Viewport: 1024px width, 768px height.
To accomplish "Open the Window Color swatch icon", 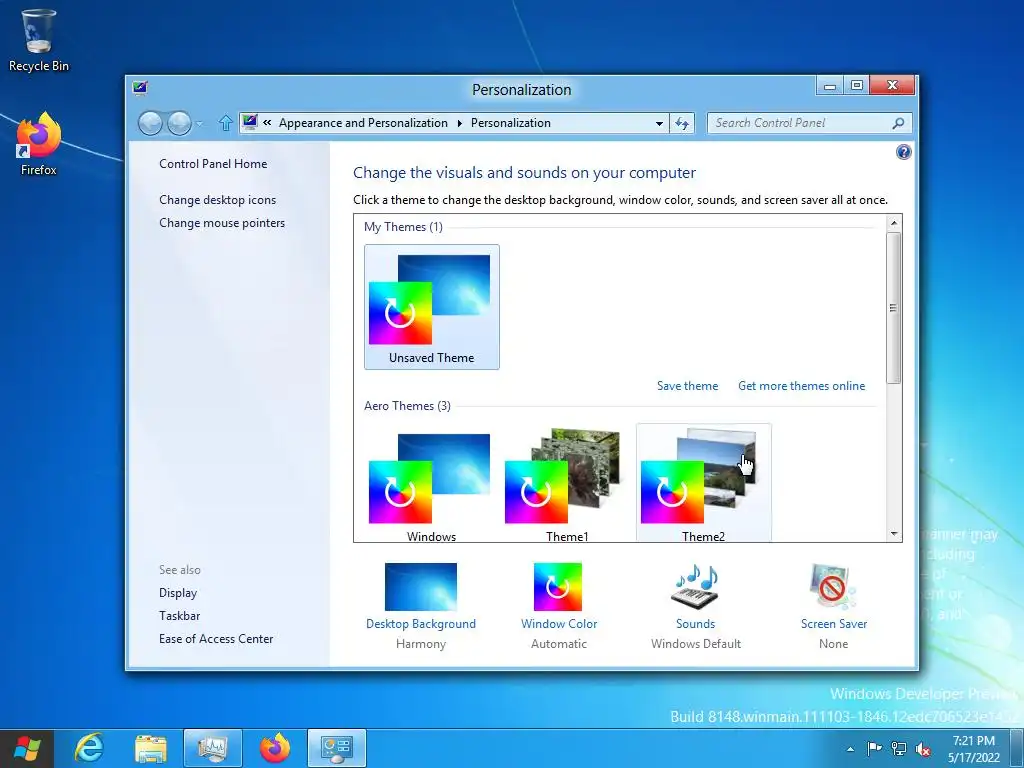I will [x=558, y=586].
